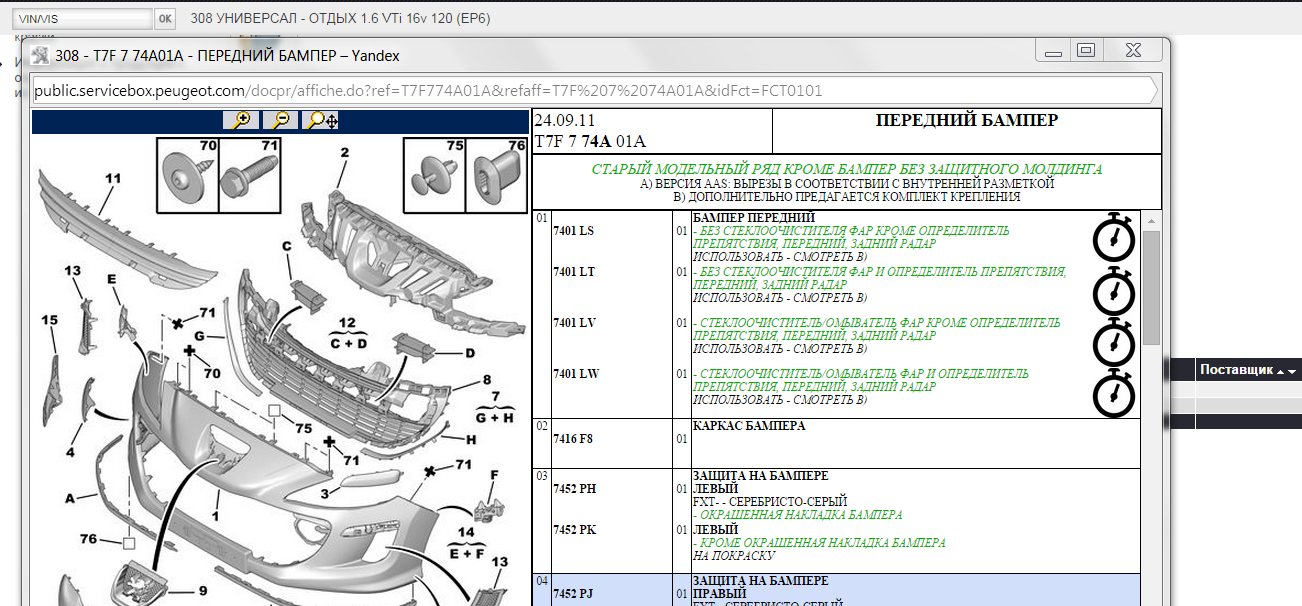1302x606 pixels.
Task: Click the screw 70 thumbnail in diagram
Action: [x=186, y=175]
